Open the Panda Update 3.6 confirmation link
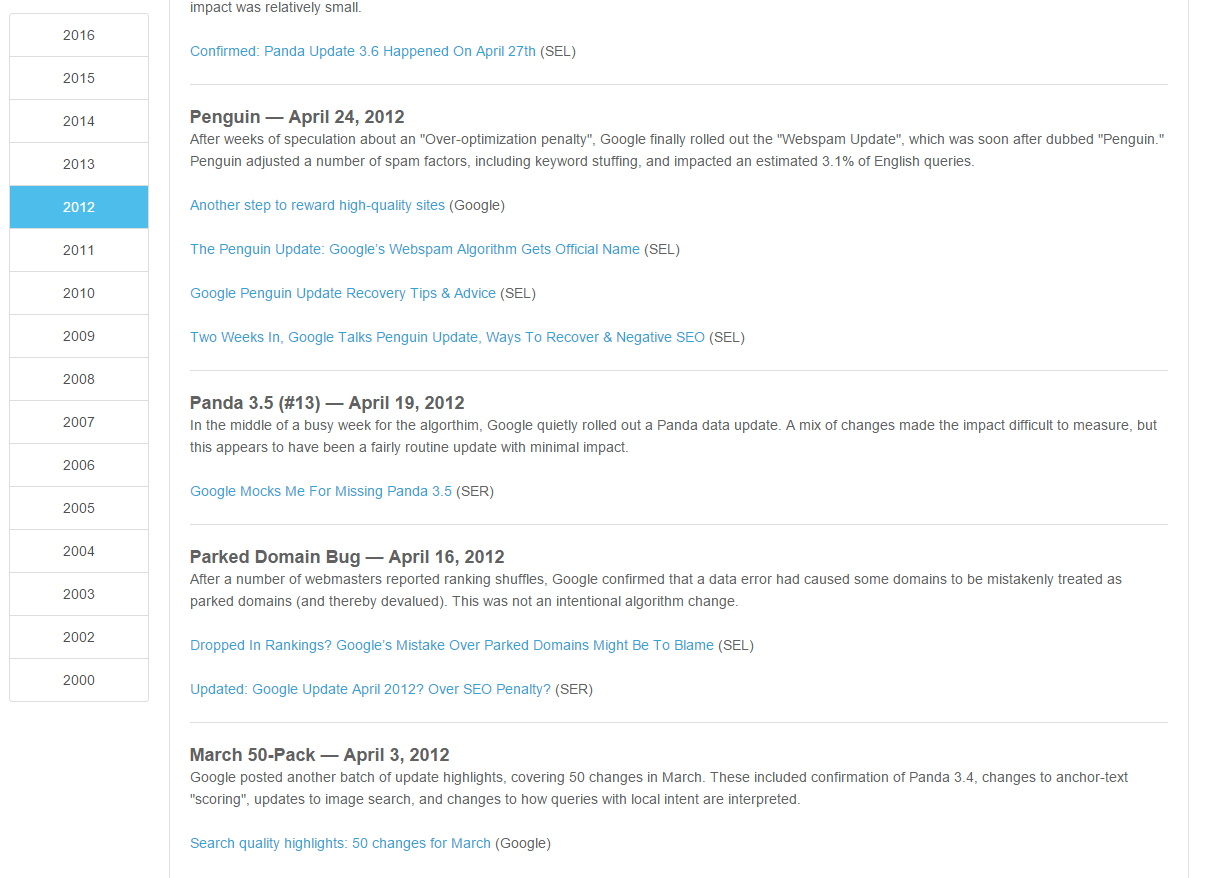This screenshot has height=878, width=1232. pos(363,51)
